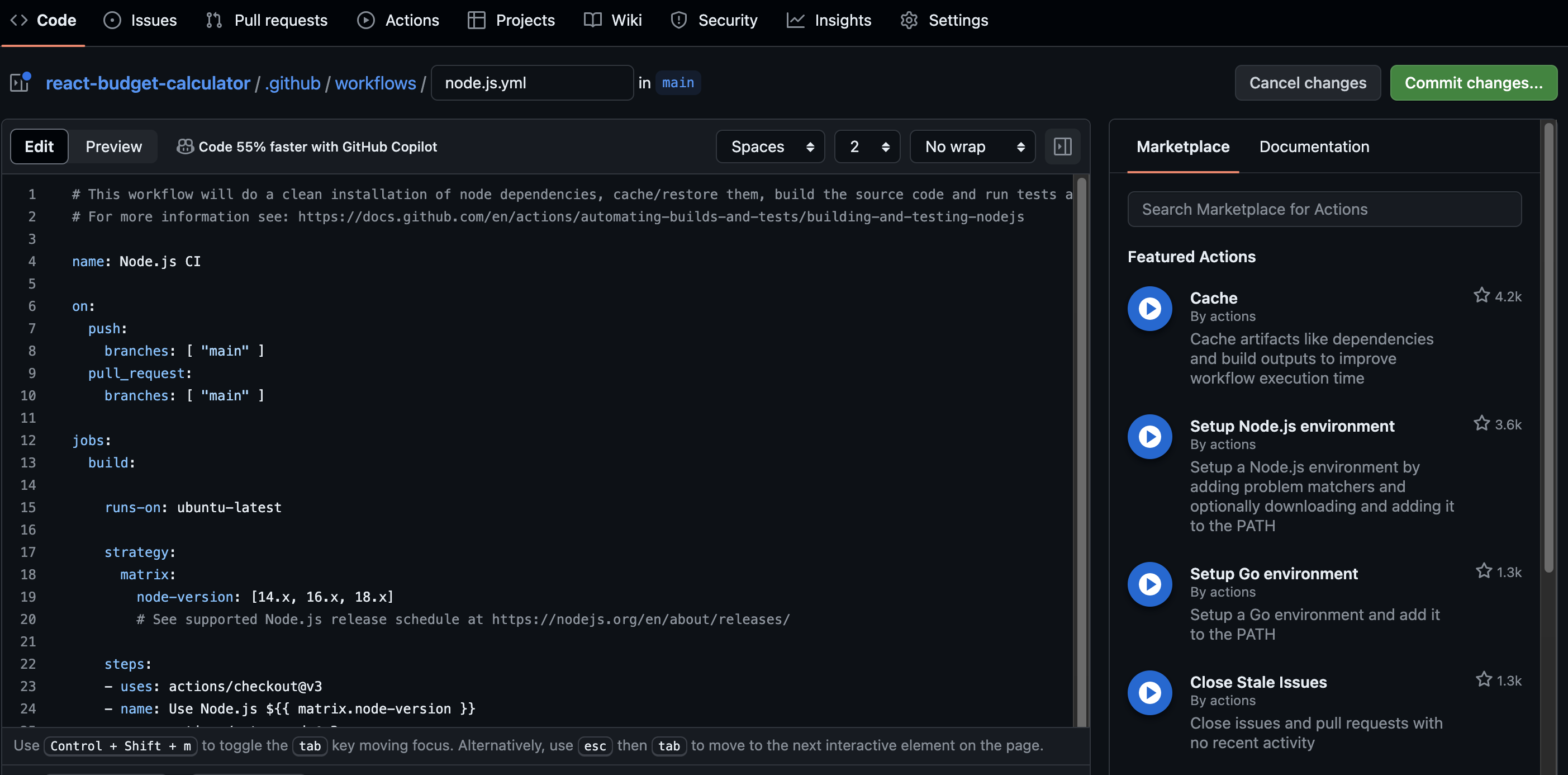
Task: Open the Code tab
Action: point(43,20)
